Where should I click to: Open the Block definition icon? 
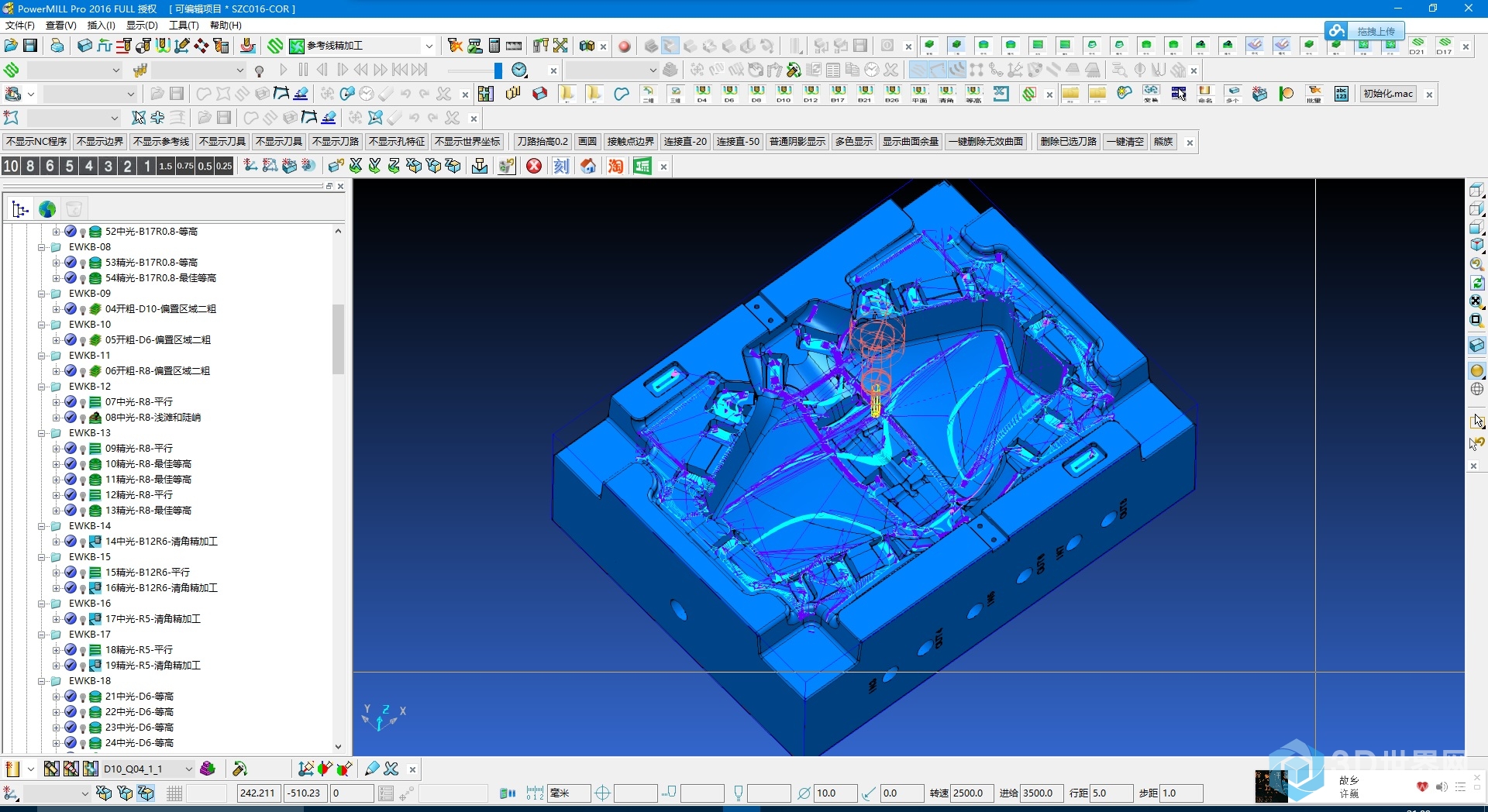click(84, 46)
